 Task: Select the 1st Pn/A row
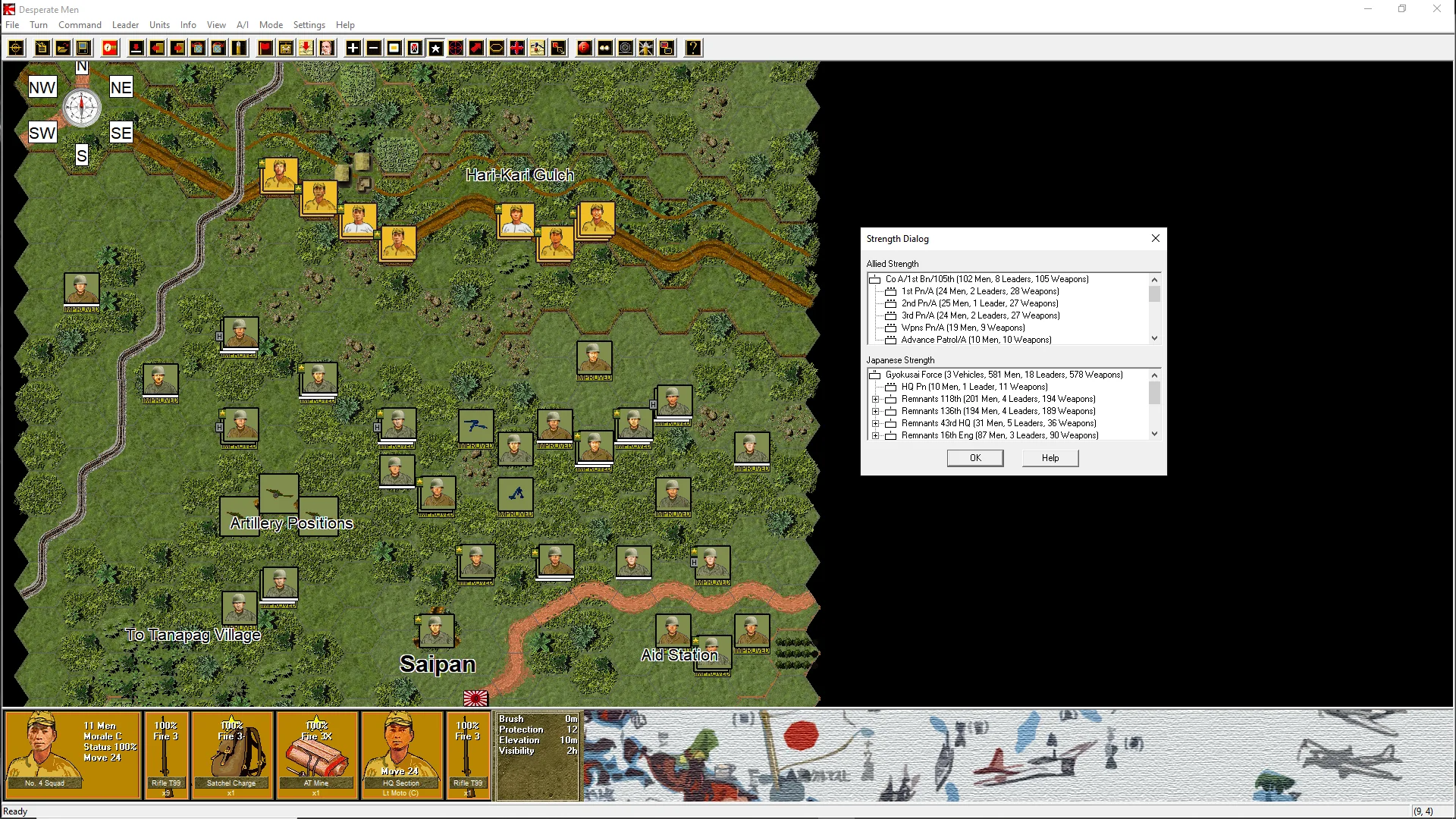(x=980, y=291)
